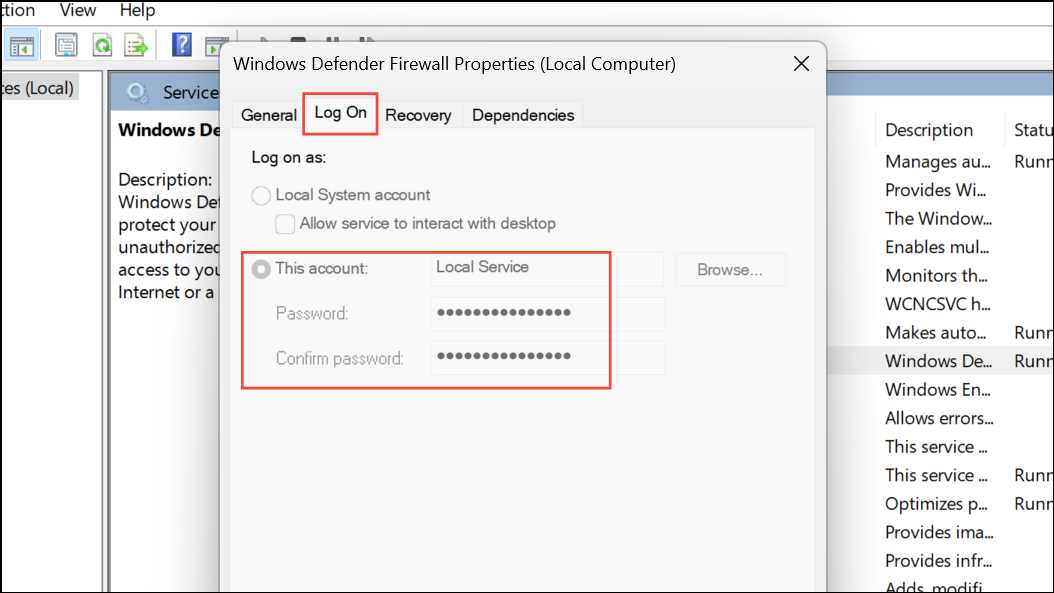Click the Password input field
The height and width of the screenshot is (593, 1054).
point(548,314)
